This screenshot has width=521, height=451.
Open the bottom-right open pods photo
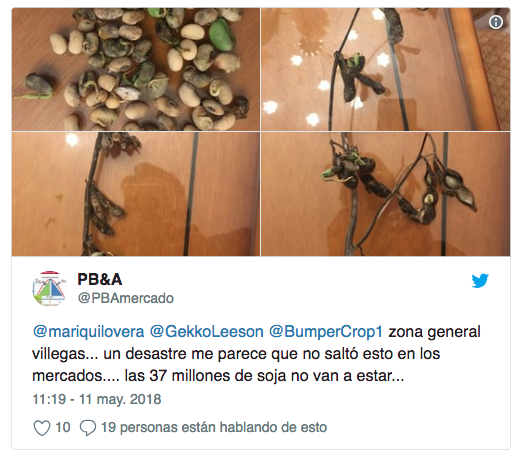coord(385,194)
